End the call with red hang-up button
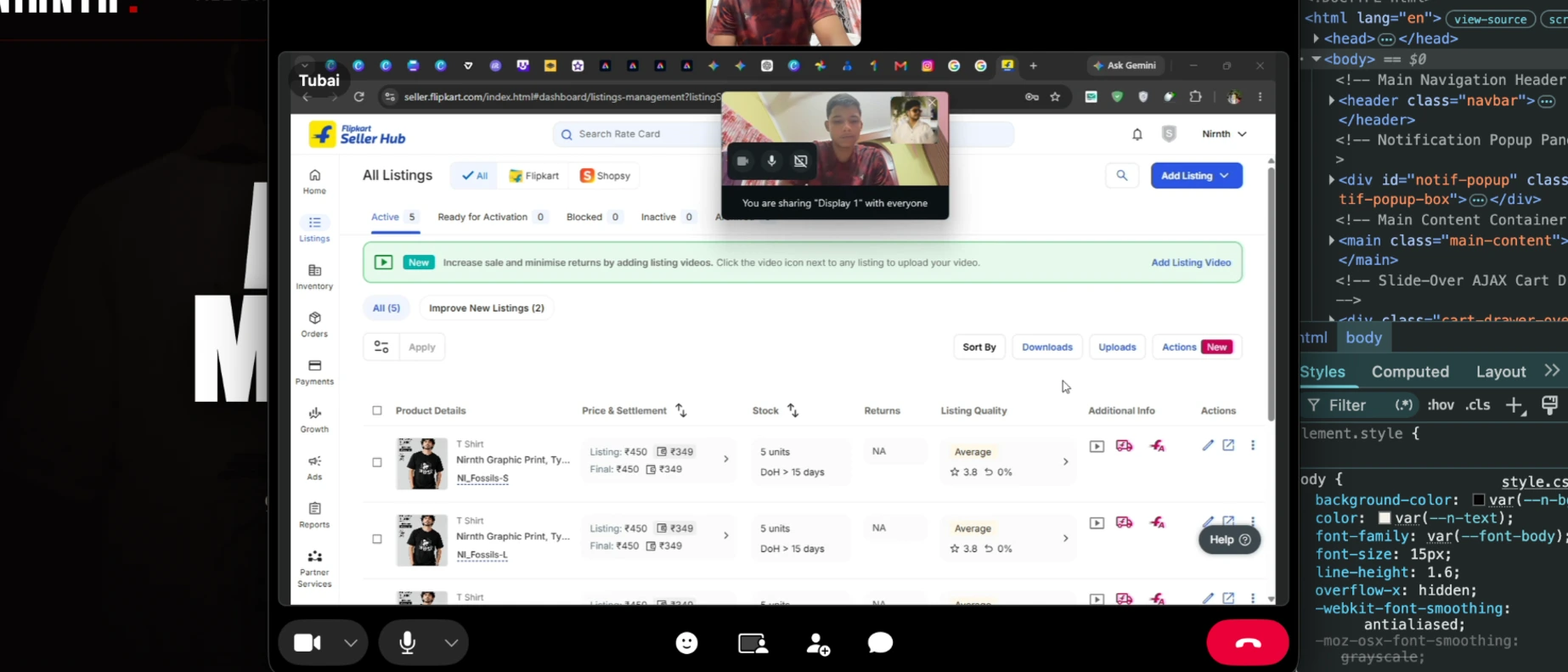This screenshot has height=672, width=1568. (x=1247, y=643)
